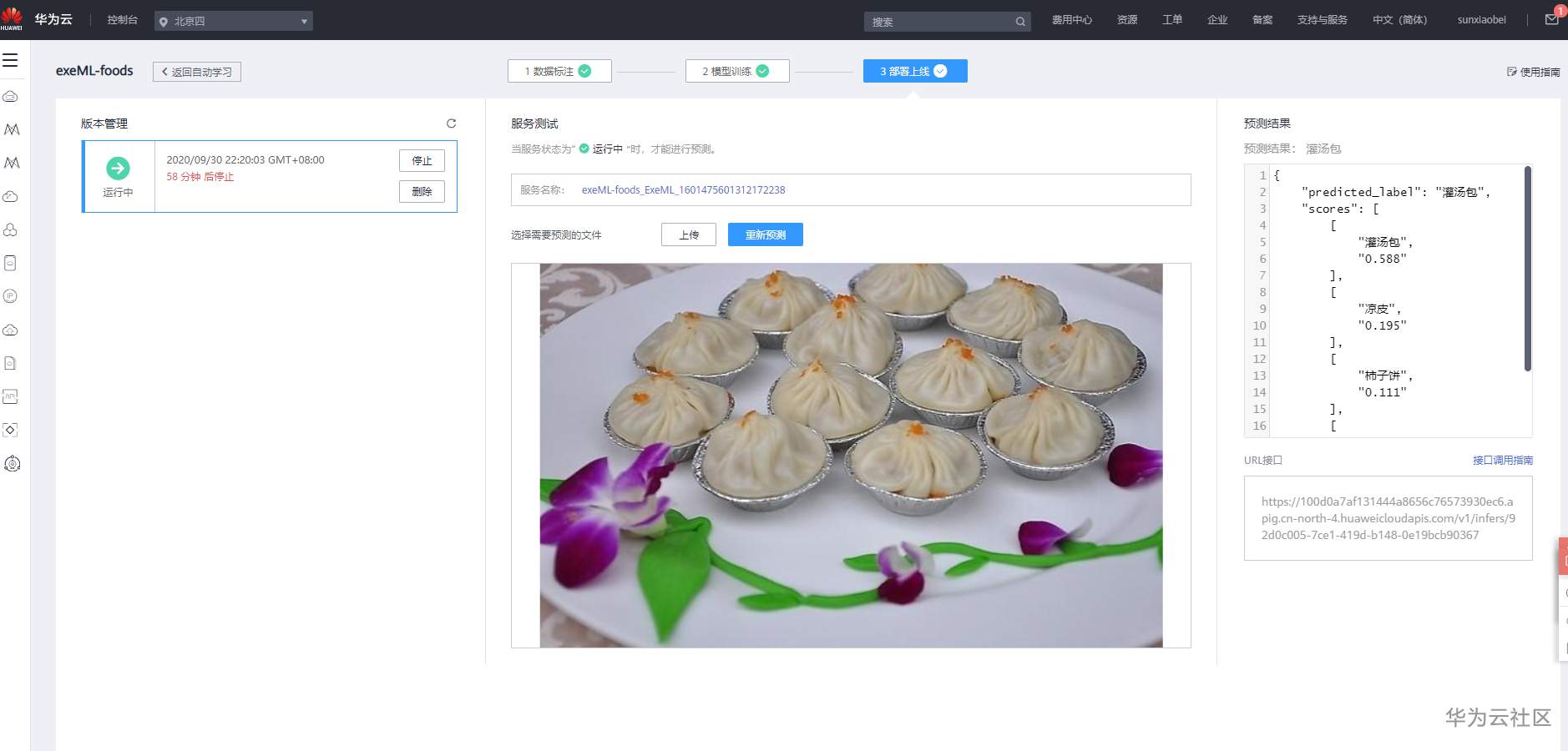This screenshot has height=751, width=1568.
Task: Open the 支持与服务 menu
Action: tap(1323, 20)
